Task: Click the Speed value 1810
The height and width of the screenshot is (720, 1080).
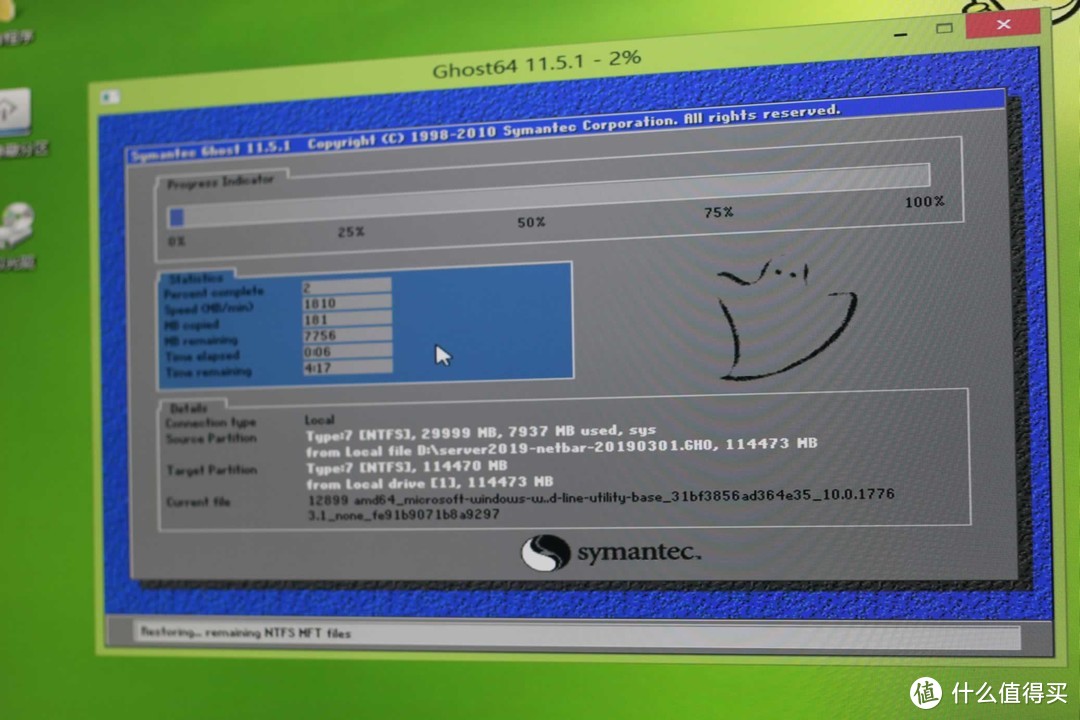Action: tap(346, 303)
